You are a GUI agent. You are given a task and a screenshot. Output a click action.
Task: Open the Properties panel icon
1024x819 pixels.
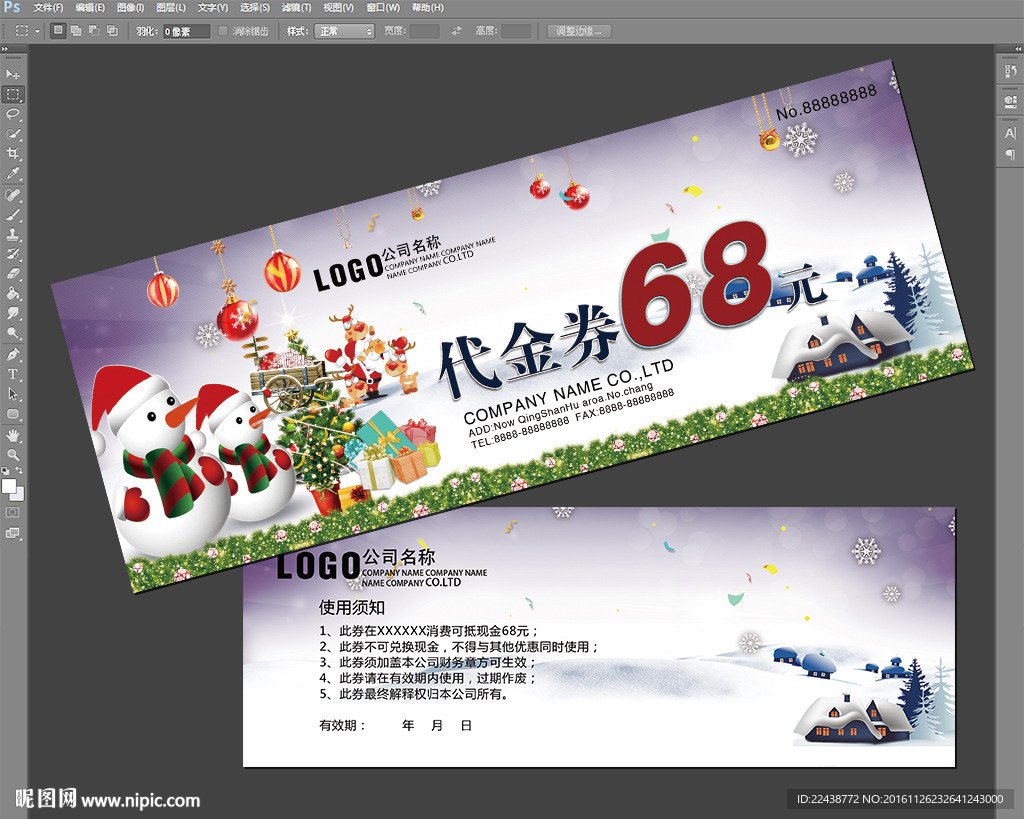pos(1010,101)
